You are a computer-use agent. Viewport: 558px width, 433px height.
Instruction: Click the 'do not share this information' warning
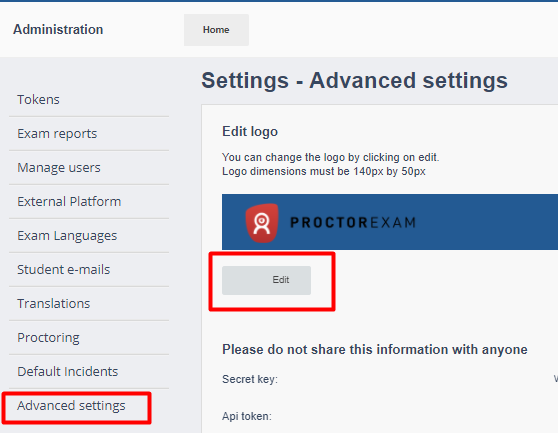coord(375,350)
